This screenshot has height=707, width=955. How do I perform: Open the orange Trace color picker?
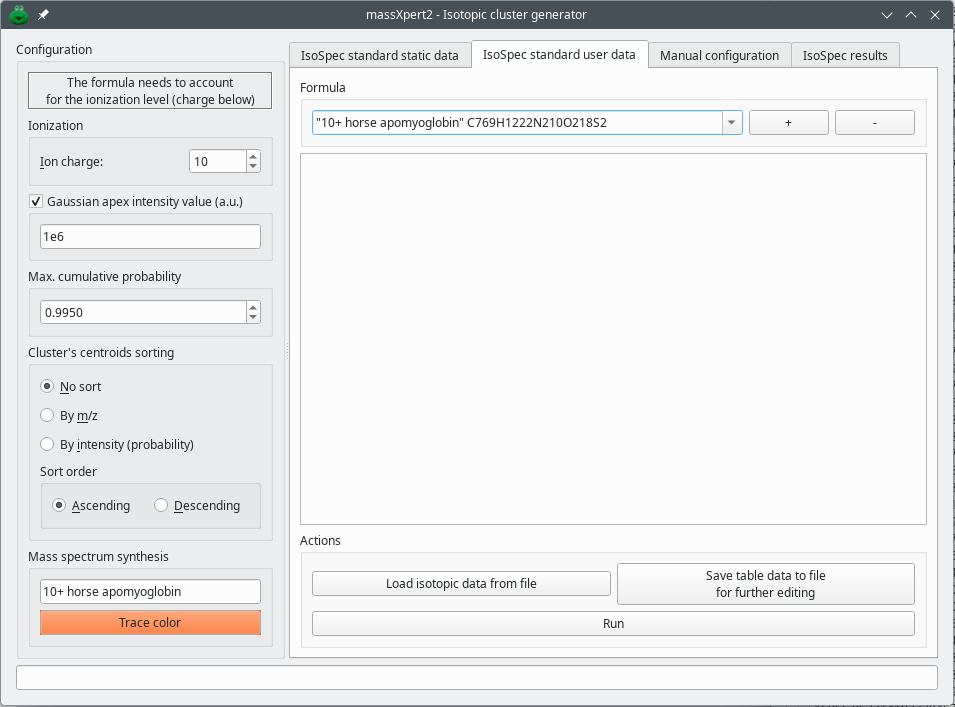150,623
